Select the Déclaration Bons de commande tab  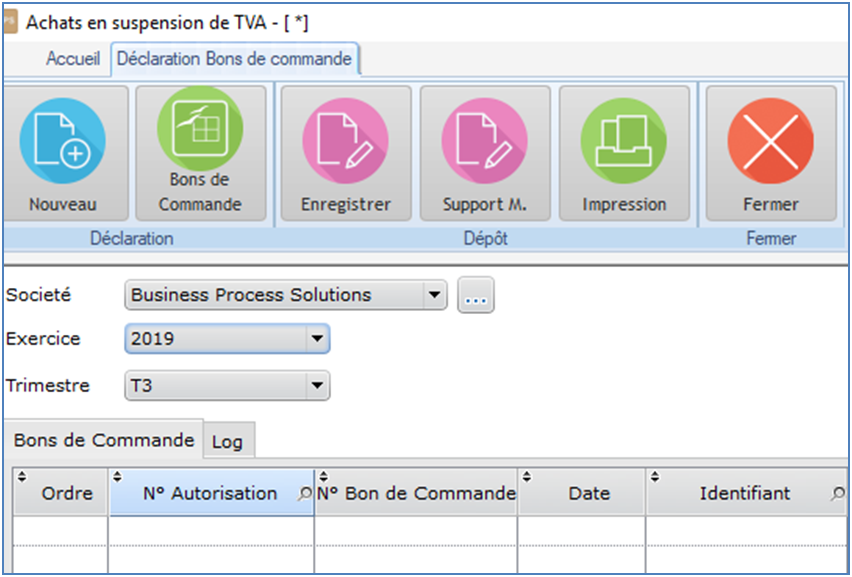pyautogui.click(x=234, y=58)
